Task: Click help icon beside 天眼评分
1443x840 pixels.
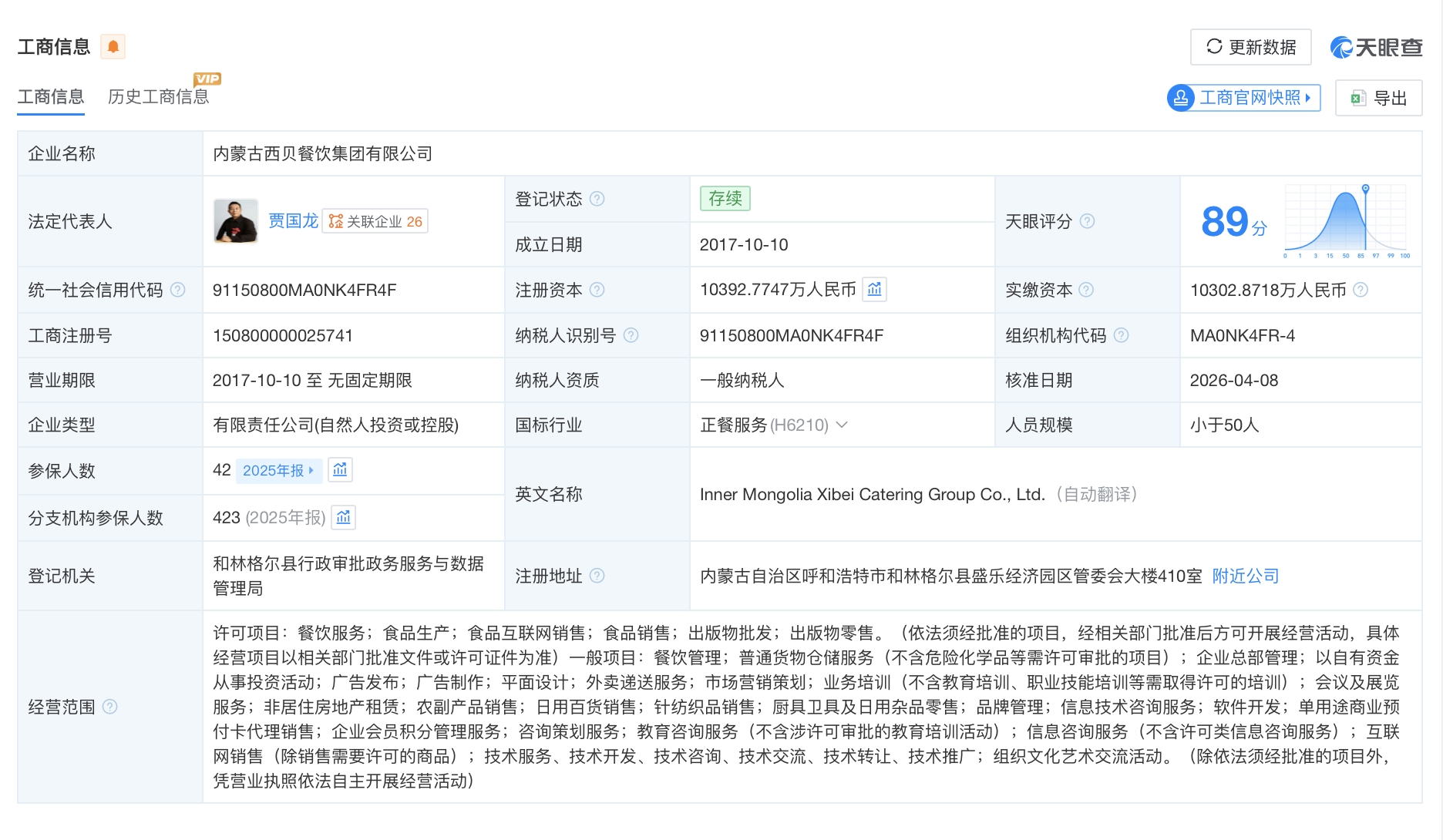Action: 1087,221
